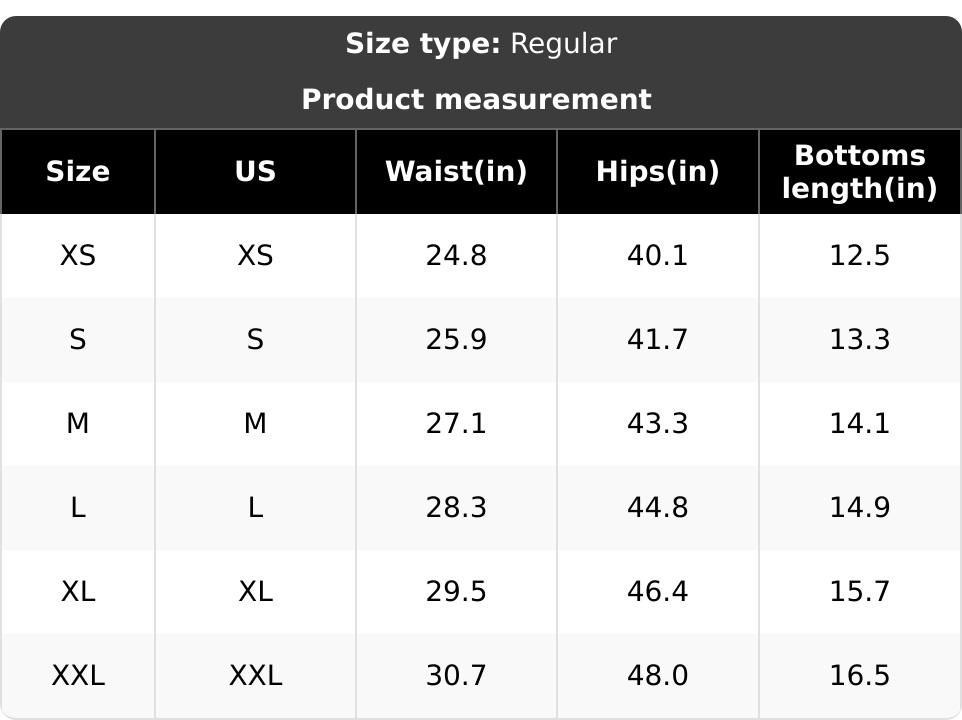Select the 14.1 bottoms length cell
The image size is (962, 720).
coord(859,424)
